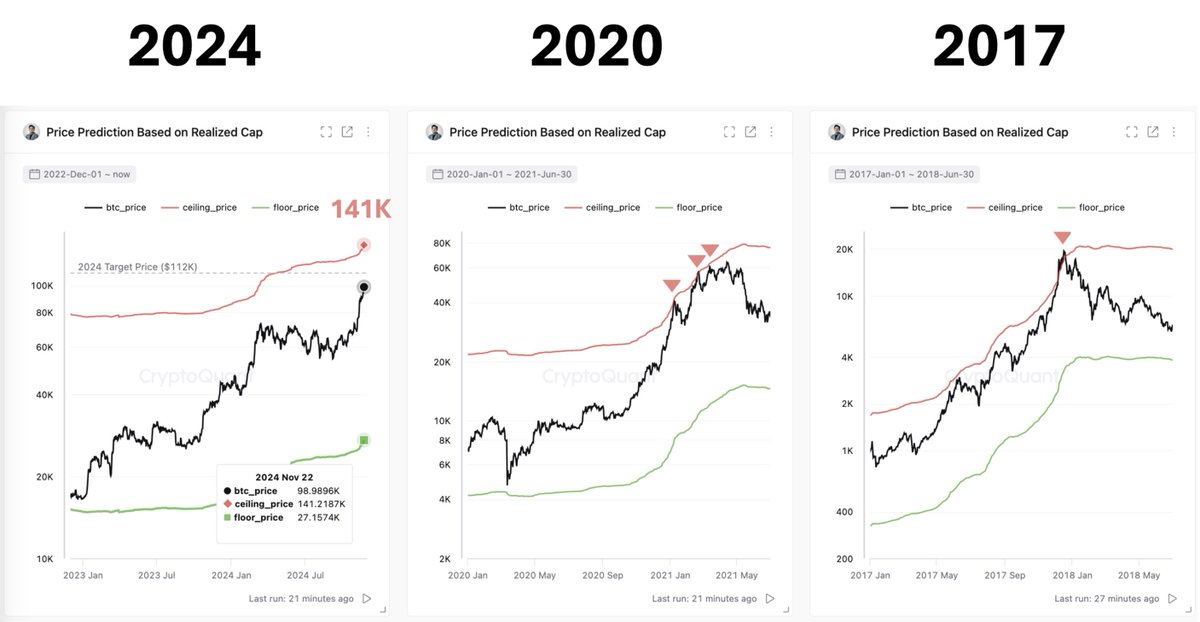Open fullscreen view on the 2024 chart
The width and height of the screenshot is (1200, 622).
click(326, 131)
